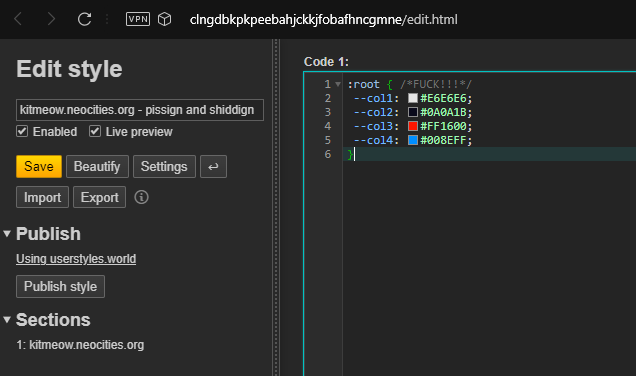Screen dimensions: 636x376
Task: Click line number 6 in the gutter
Action: (328, 154)
